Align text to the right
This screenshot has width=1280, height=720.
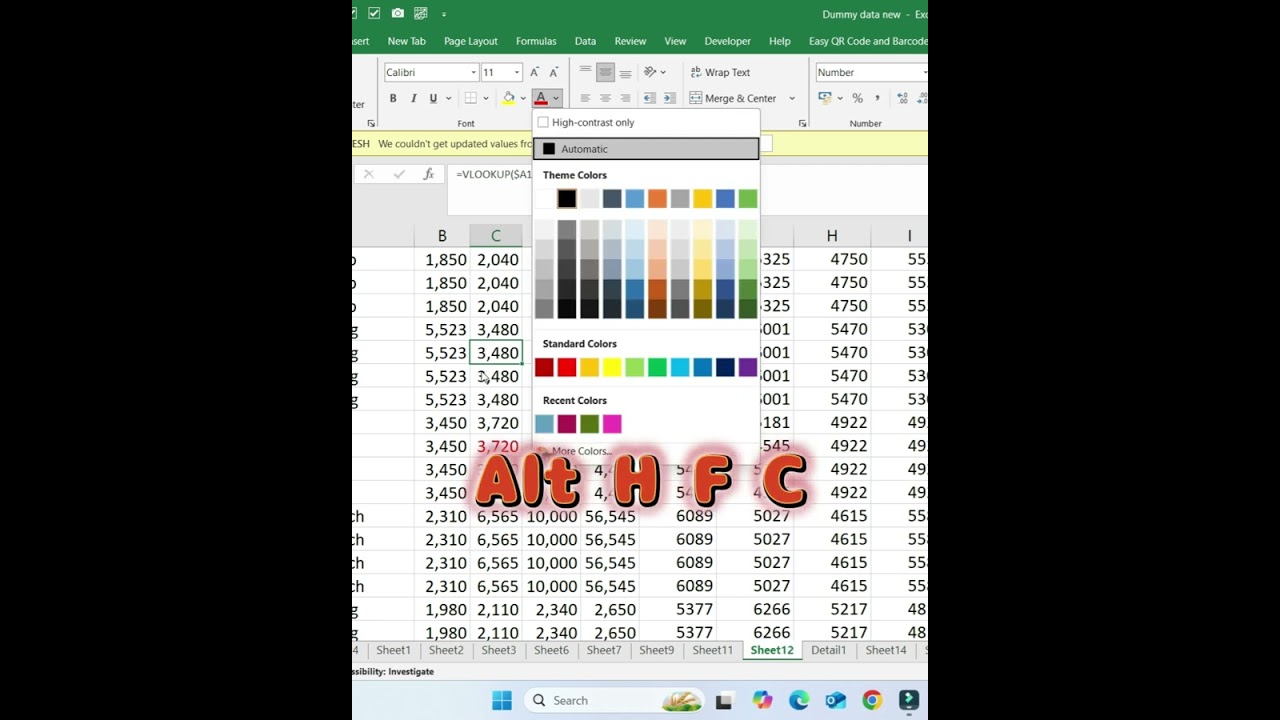click(x=625, y=98)
